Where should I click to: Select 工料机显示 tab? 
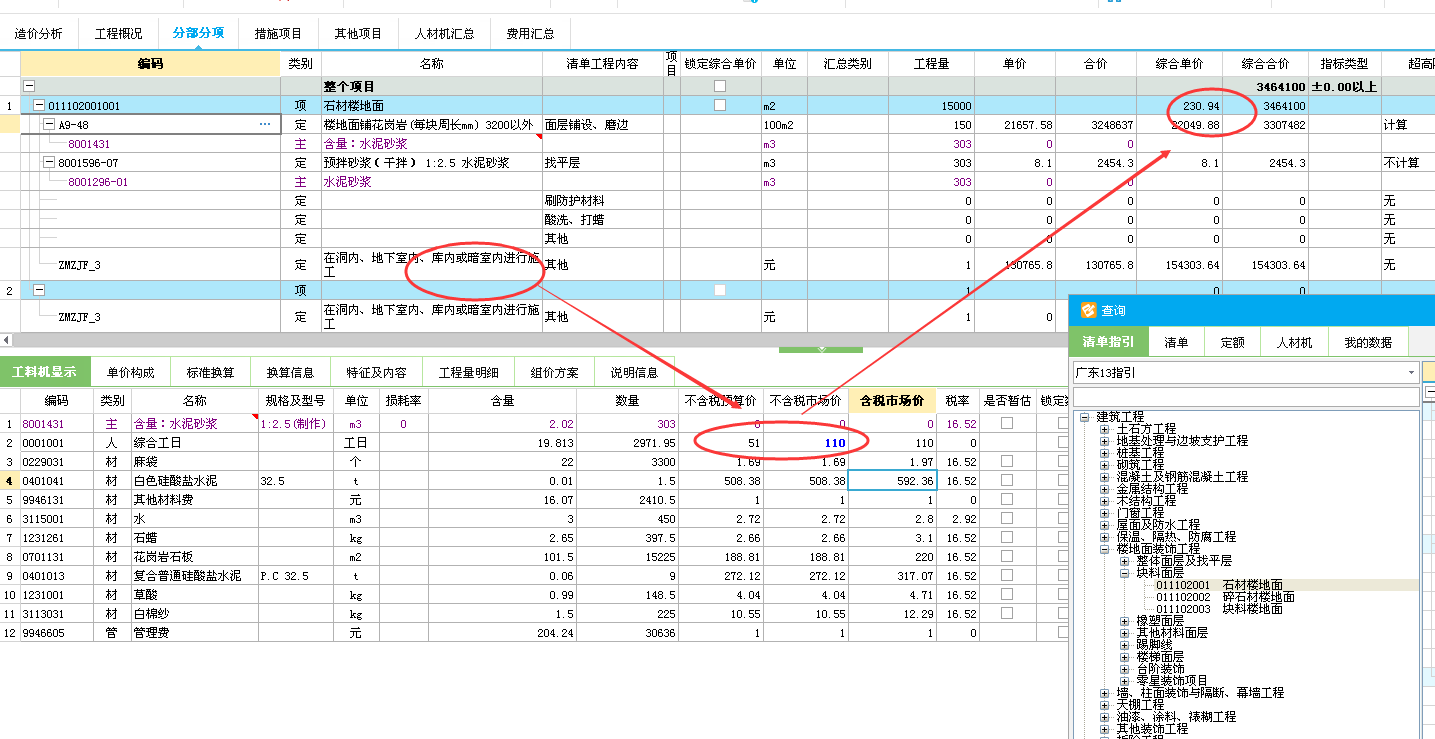pyautogui.click(x=44, y=372)
